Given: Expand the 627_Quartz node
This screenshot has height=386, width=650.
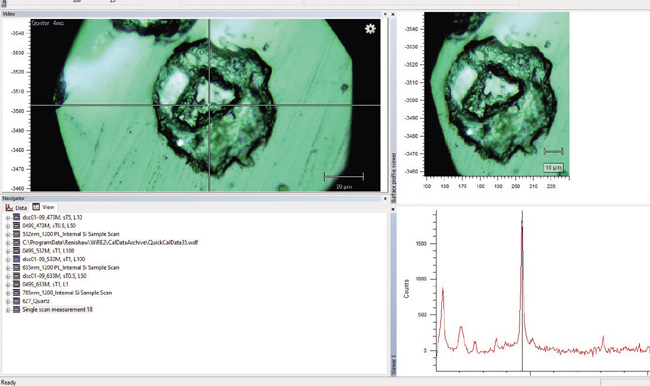Looking at the screenshot, I should point(8,301).
